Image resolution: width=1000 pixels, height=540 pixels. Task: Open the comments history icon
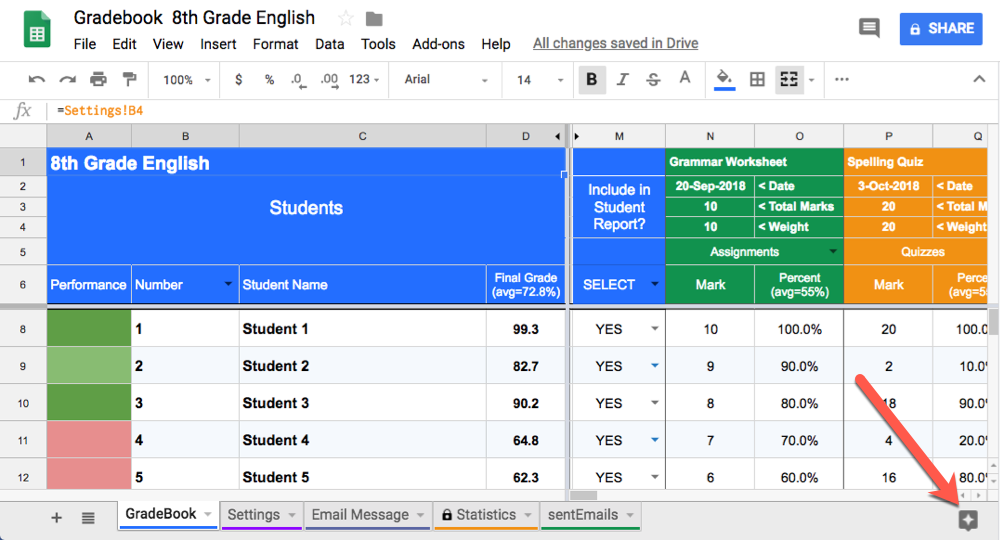coord(870,29)
